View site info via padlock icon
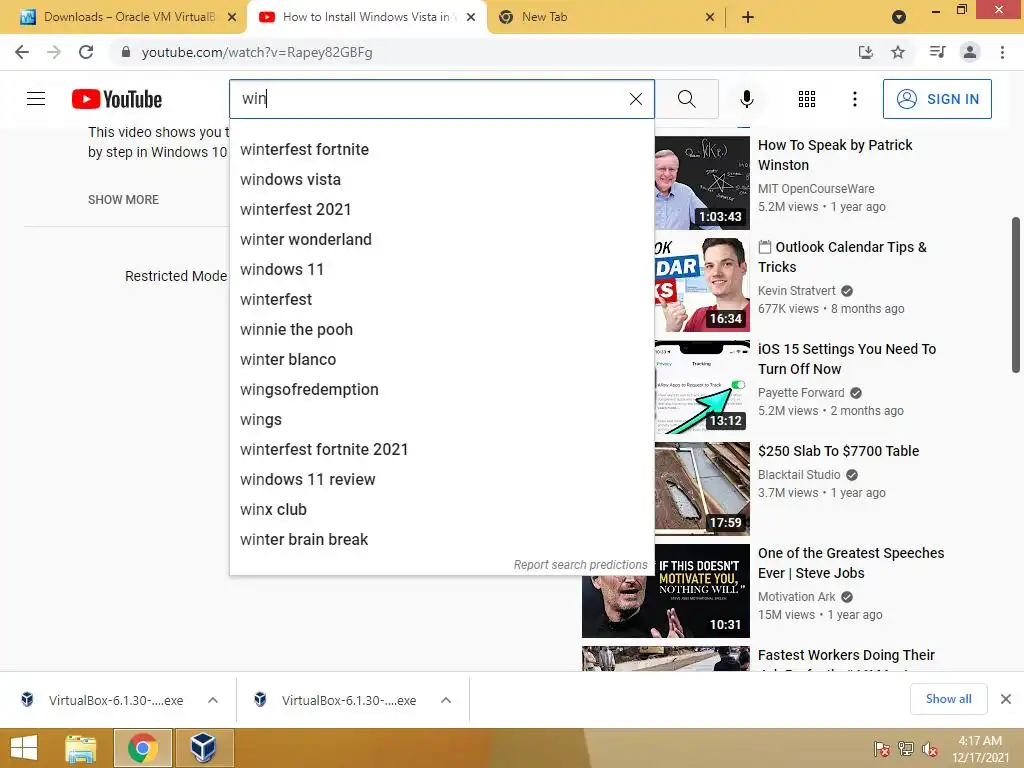Viewport: 1024px width, 768px height. point(126,52)
